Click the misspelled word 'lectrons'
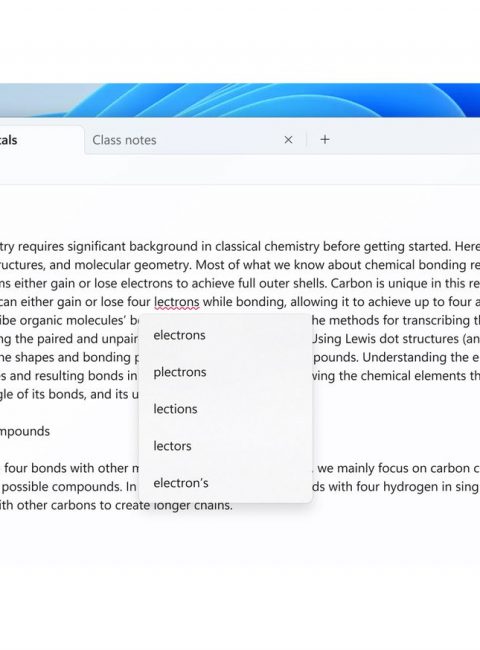This screenshot has width=480, height=650. pos(177,302)
